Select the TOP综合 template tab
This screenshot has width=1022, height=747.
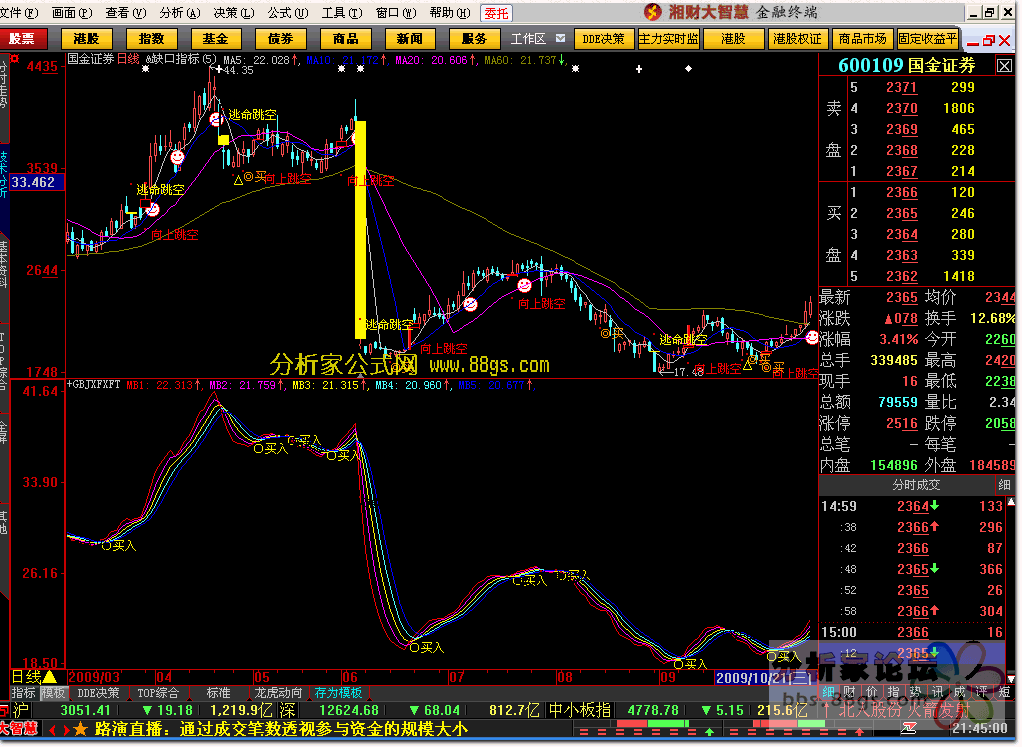pos(158,693)
